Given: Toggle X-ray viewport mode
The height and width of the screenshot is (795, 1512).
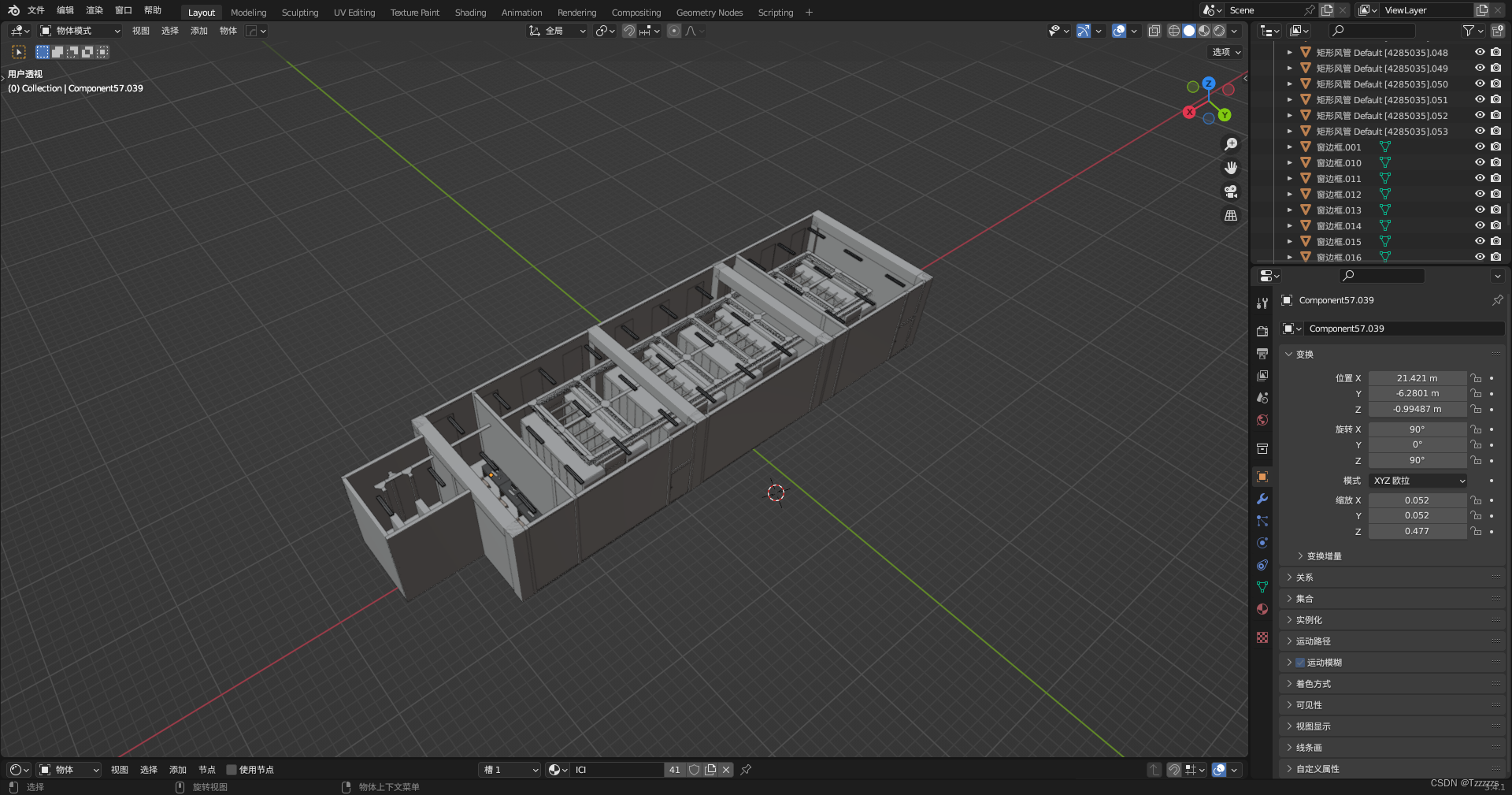Looking at the screenshot, I should (1154, 31).
